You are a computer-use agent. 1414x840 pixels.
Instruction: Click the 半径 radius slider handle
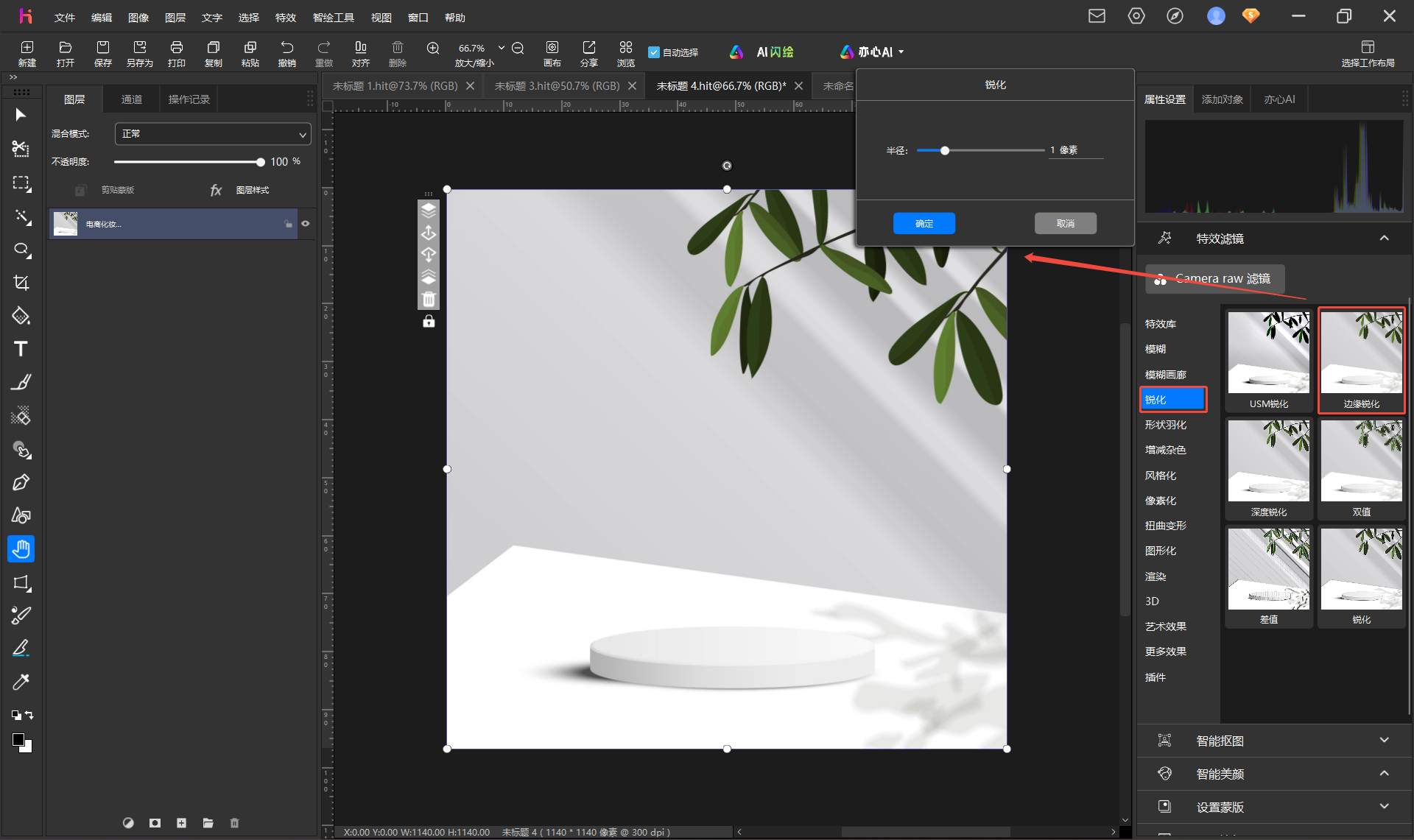(x=945, y=150)
